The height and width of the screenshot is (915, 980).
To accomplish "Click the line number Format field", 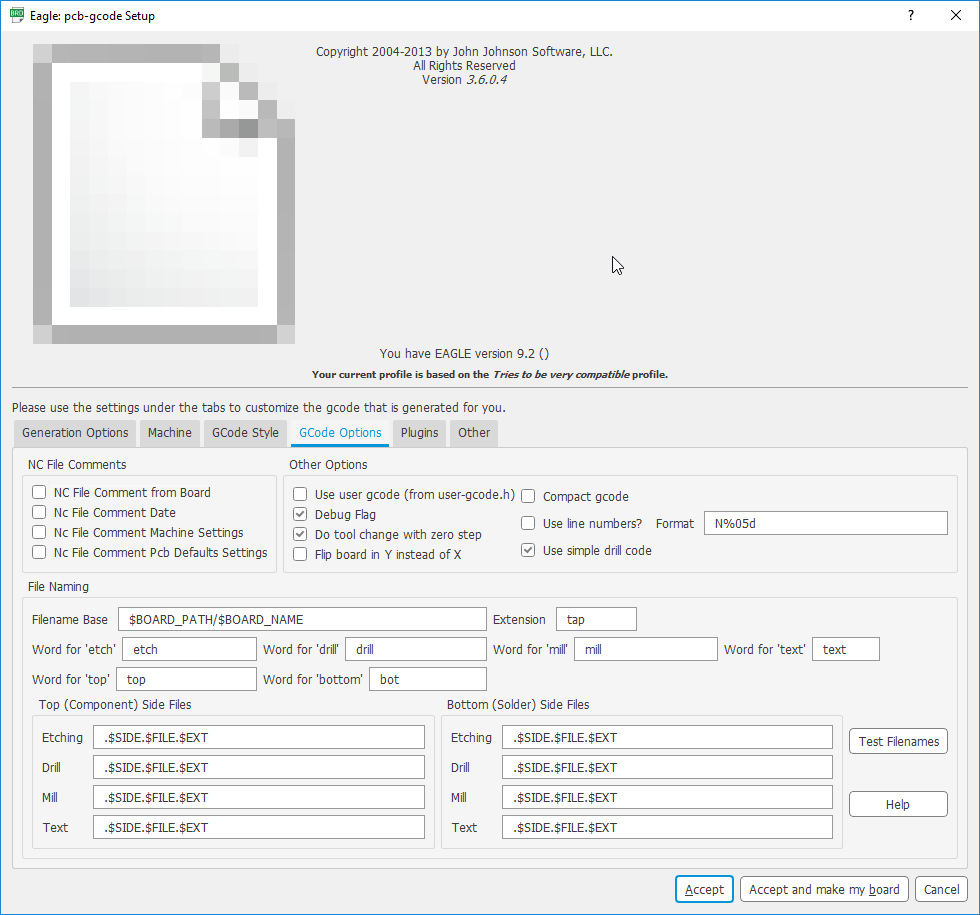I will point(826,523).
